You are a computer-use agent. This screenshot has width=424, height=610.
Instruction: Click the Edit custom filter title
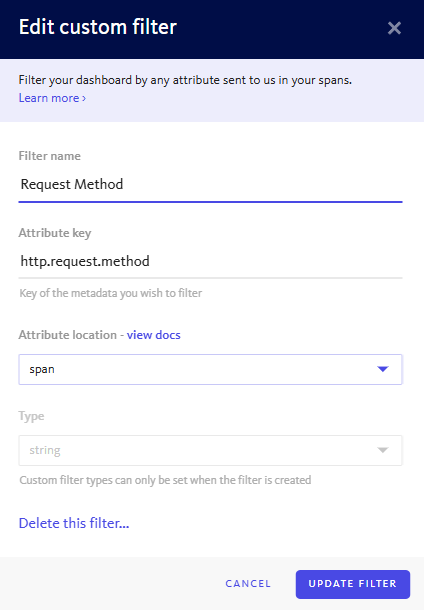(x=98, y=27)
